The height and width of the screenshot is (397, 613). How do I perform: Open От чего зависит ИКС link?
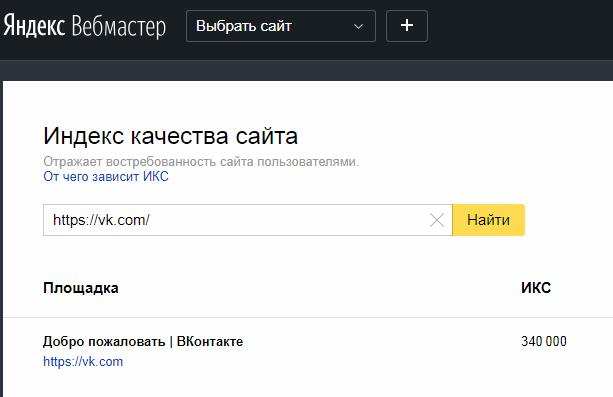coord(106,176)
